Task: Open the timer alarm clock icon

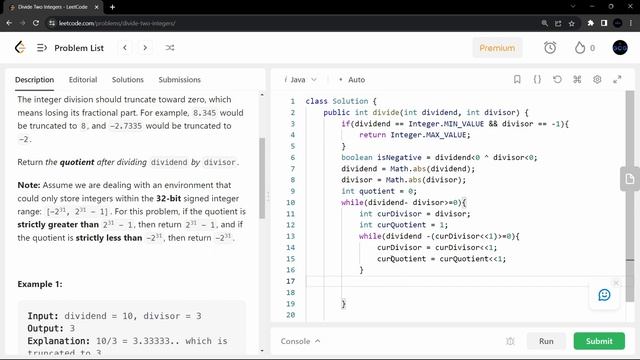Action: (x=550, y=48)
